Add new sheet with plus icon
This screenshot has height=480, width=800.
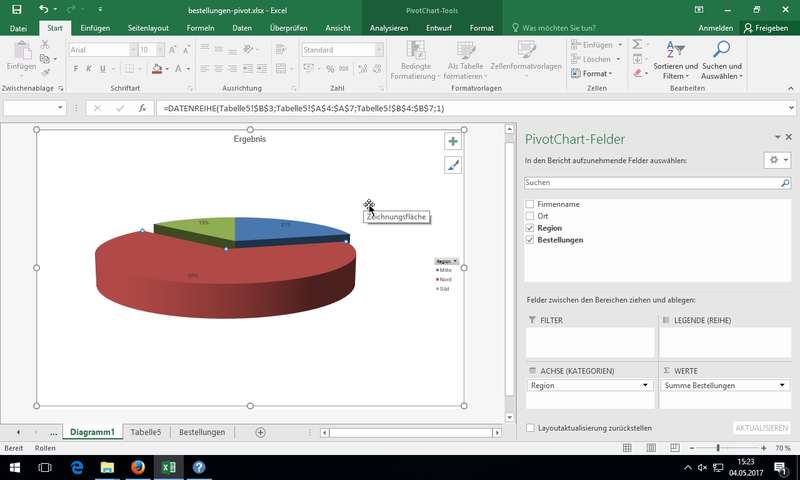pos(260,432)
